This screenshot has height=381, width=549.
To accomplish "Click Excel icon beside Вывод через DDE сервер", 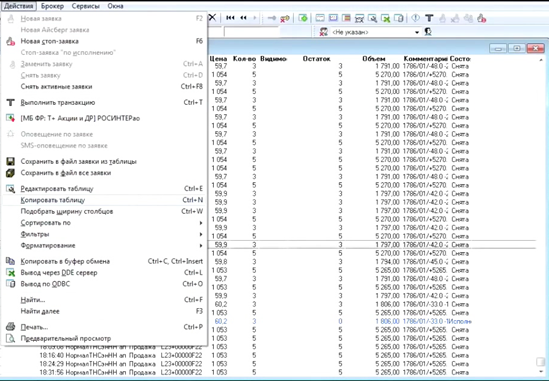I will coord(11,272).
